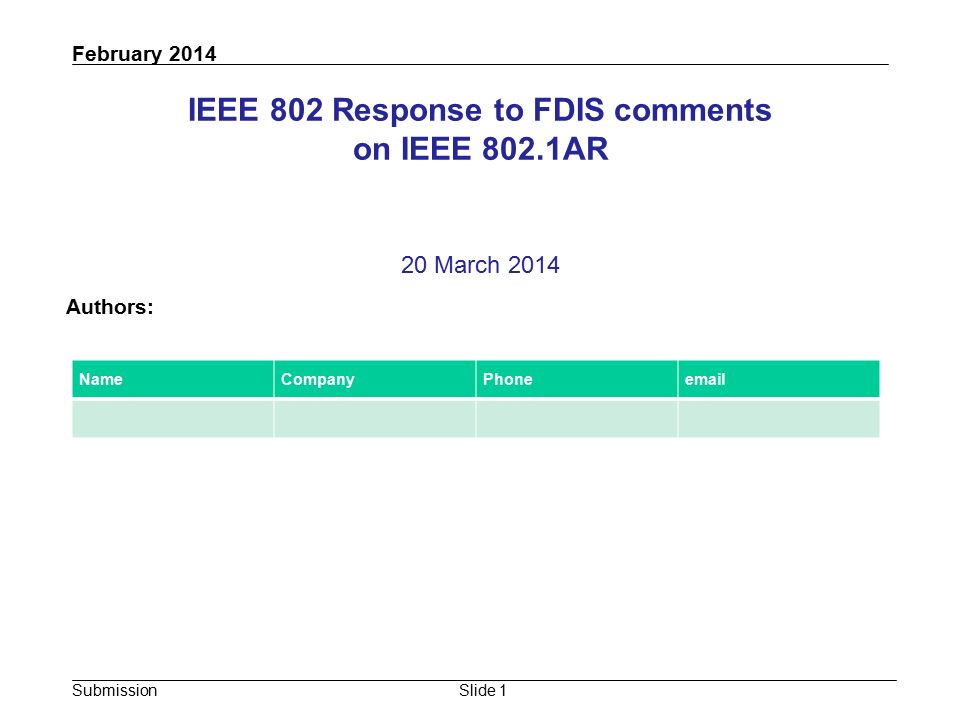Select the date '20 March 2014'
This screenshot has width=960, height=720.
(480, 265)
